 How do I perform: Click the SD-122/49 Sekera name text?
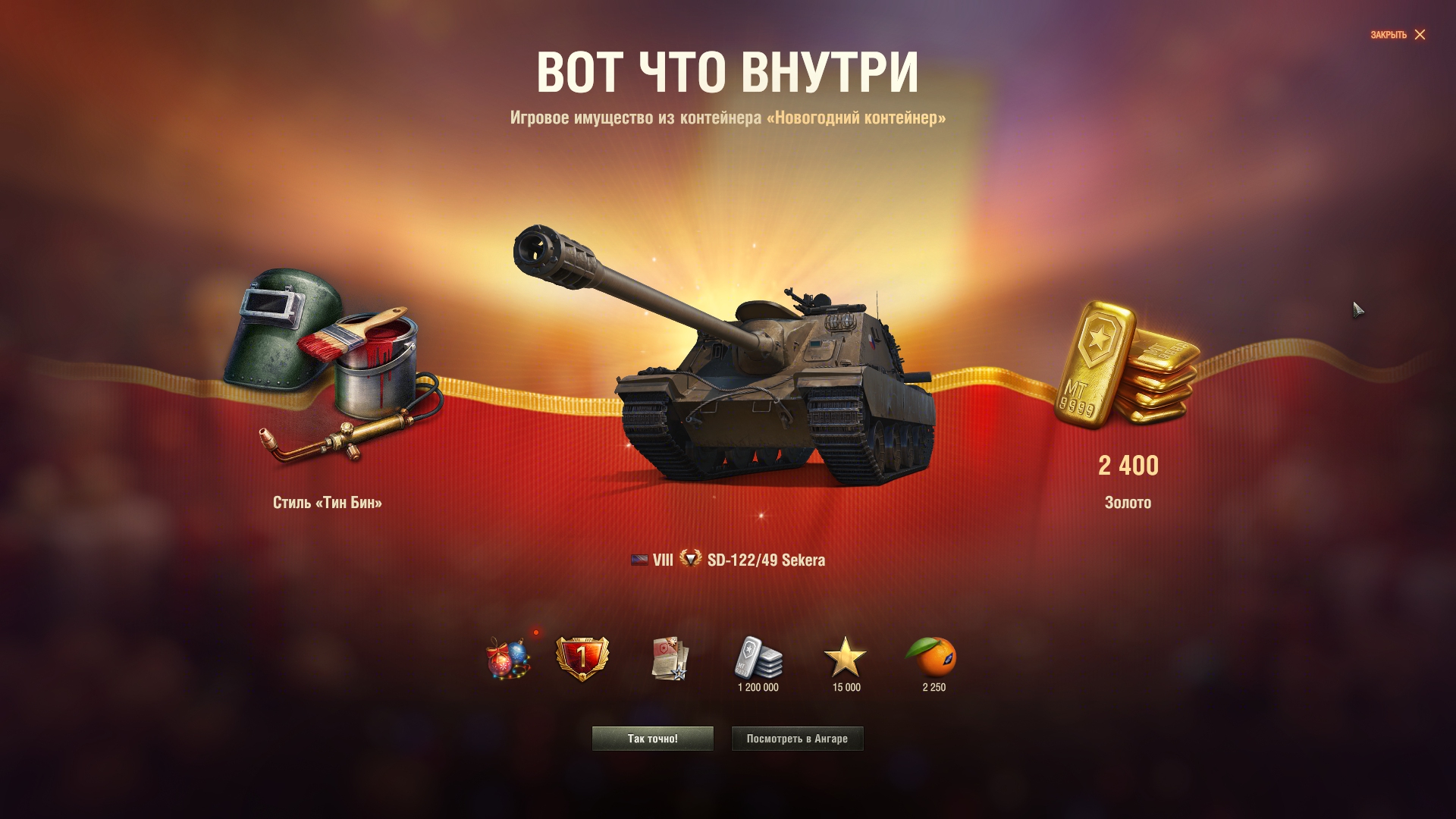click(x=766, y=560)
